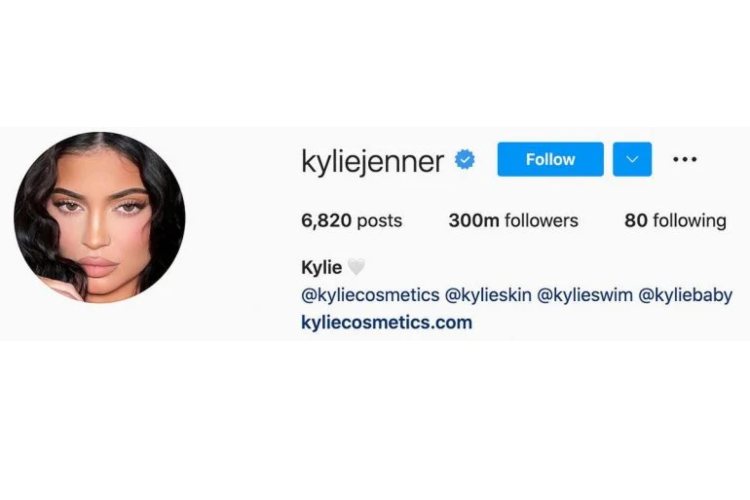View the 6,820 posts count
750x500 pixels.
click(352, 221)
